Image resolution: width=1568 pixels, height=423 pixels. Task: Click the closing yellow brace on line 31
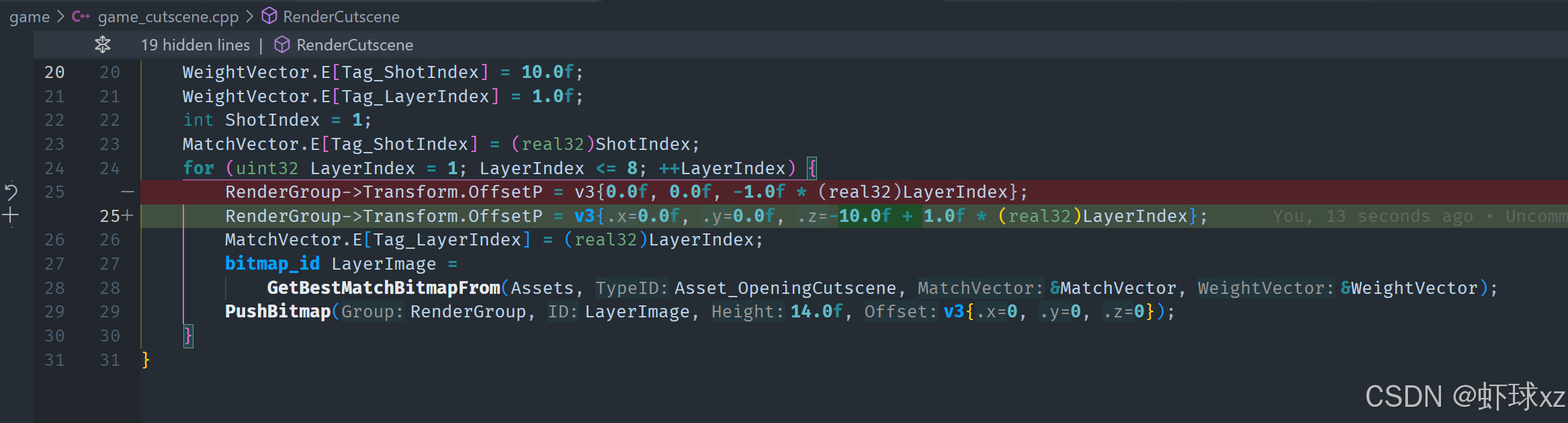pyautogui.click(x=146, y=360)
